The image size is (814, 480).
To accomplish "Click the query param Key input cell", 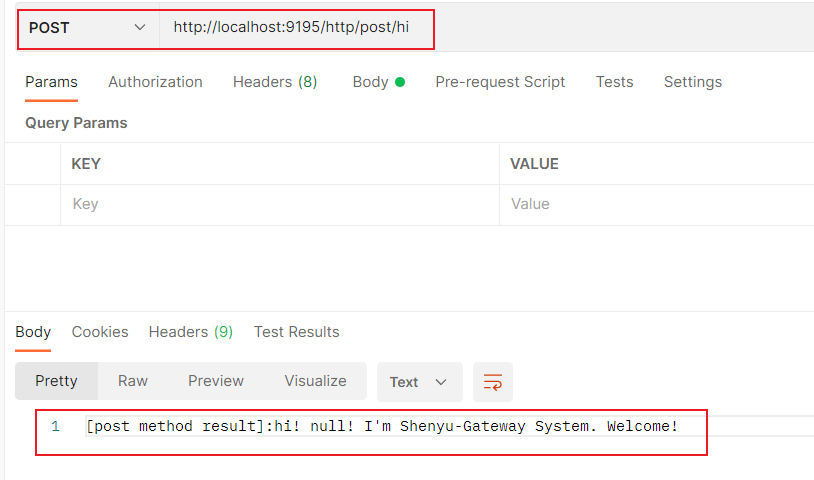I will [280, 204].
